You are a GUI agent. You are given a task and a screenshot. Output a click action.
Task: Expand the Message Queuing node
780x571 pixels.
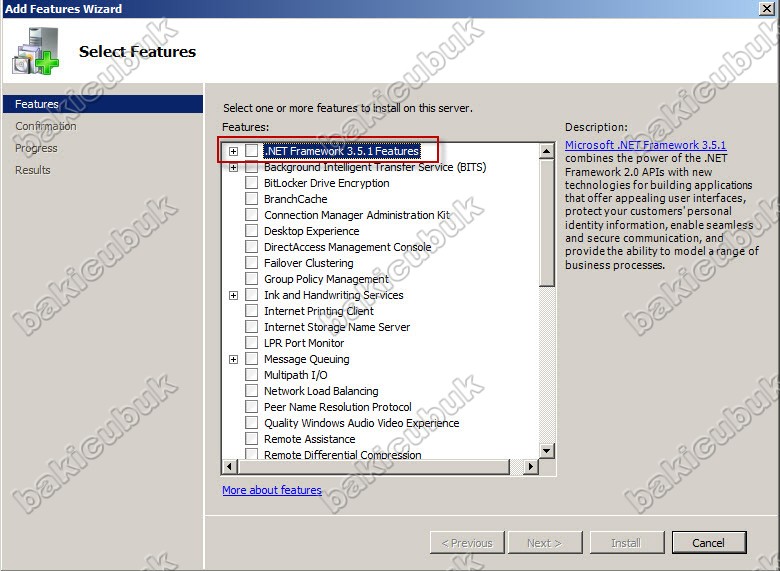(233, 359)
